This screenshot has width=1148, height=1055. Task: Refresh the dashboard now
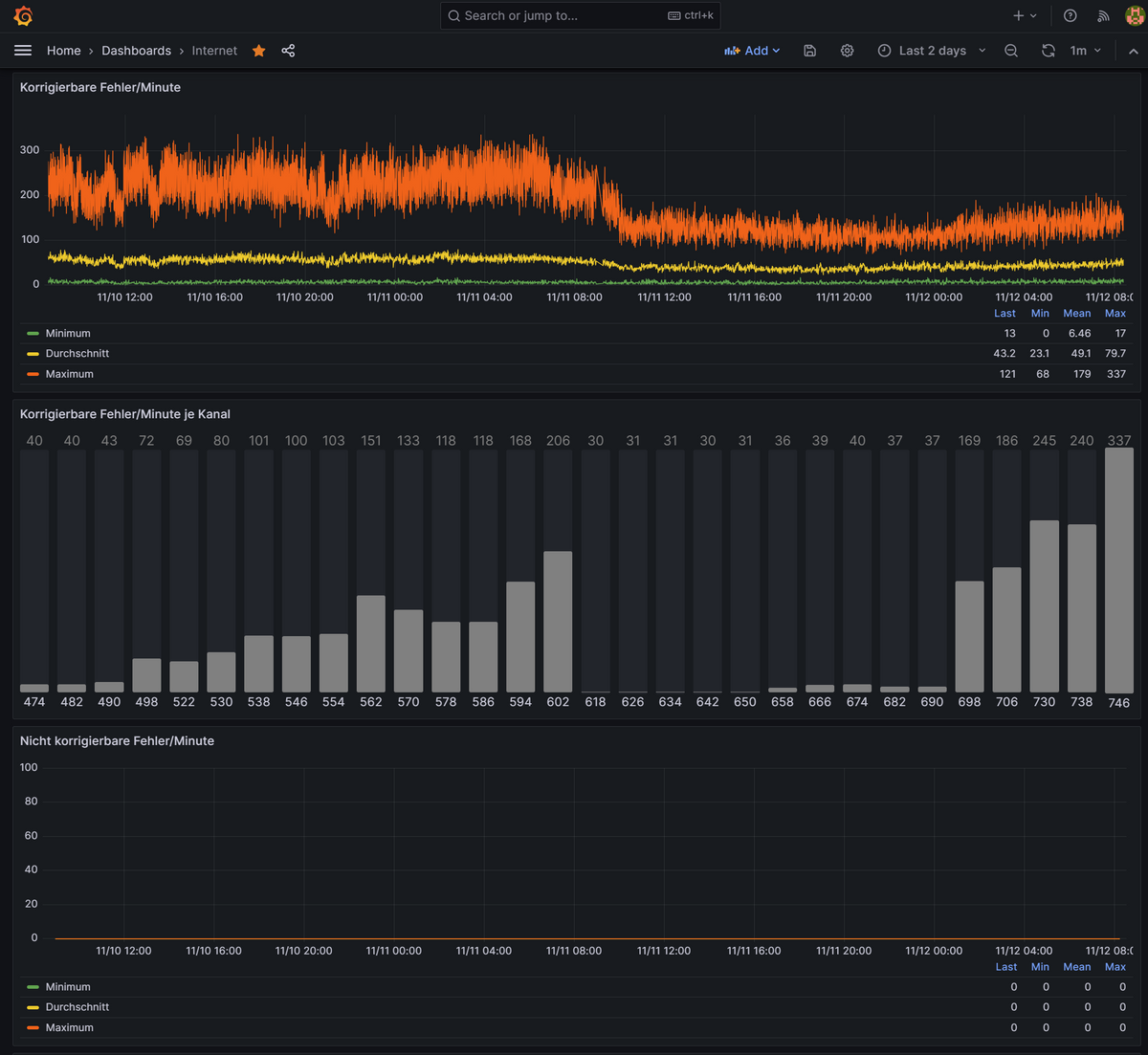click(x=1049, y=51)
